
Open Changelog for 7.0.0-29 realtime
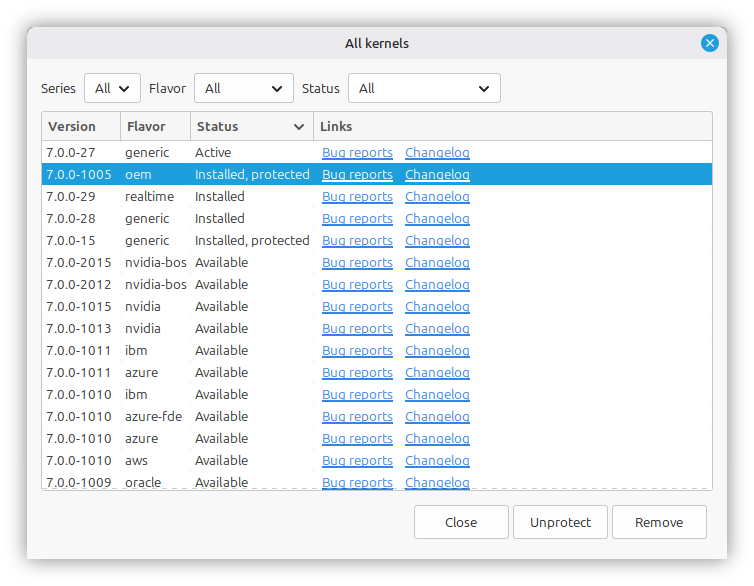tap(437, 197)
